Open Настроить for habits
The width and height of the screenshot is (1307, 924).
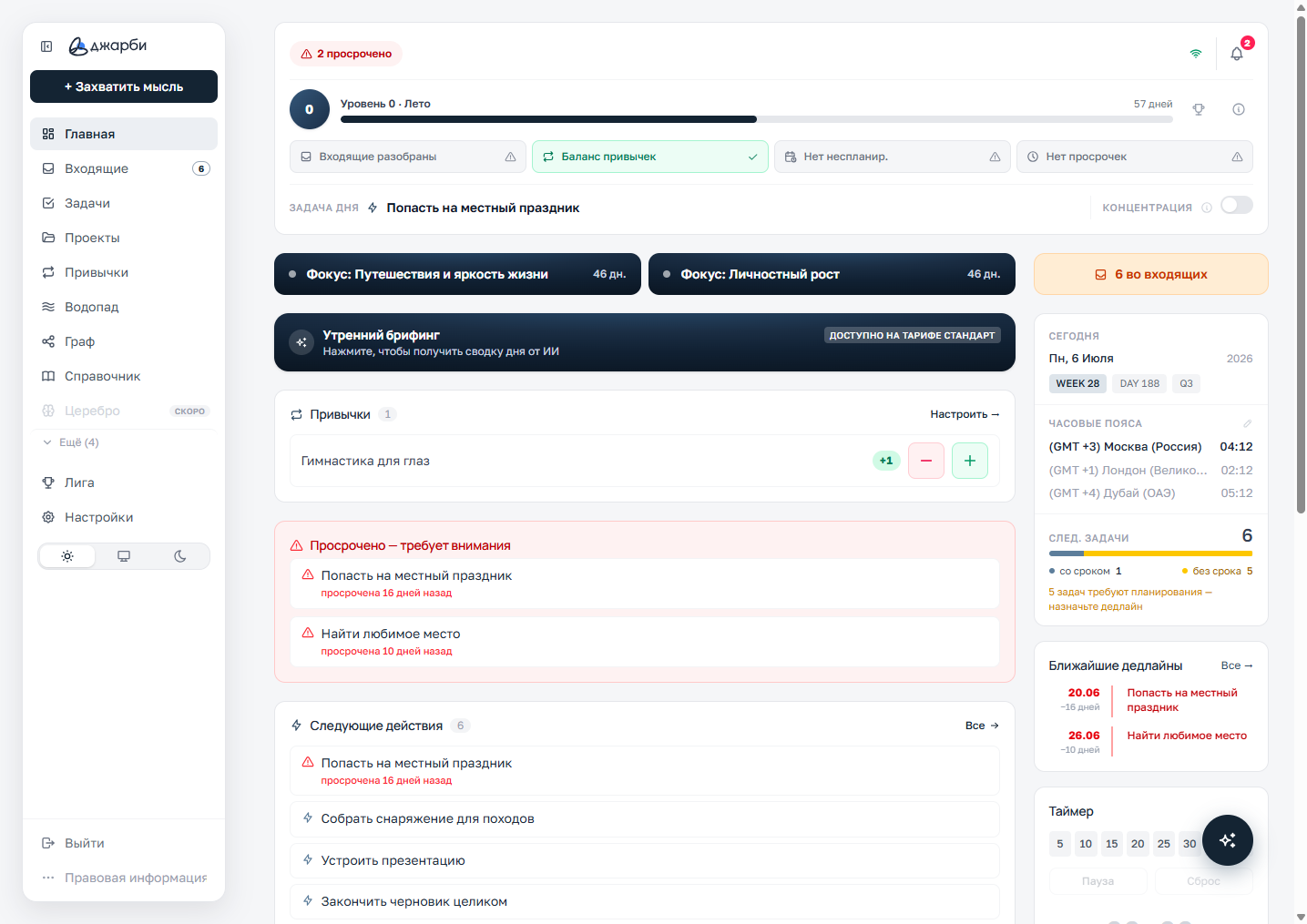[965, 414]
